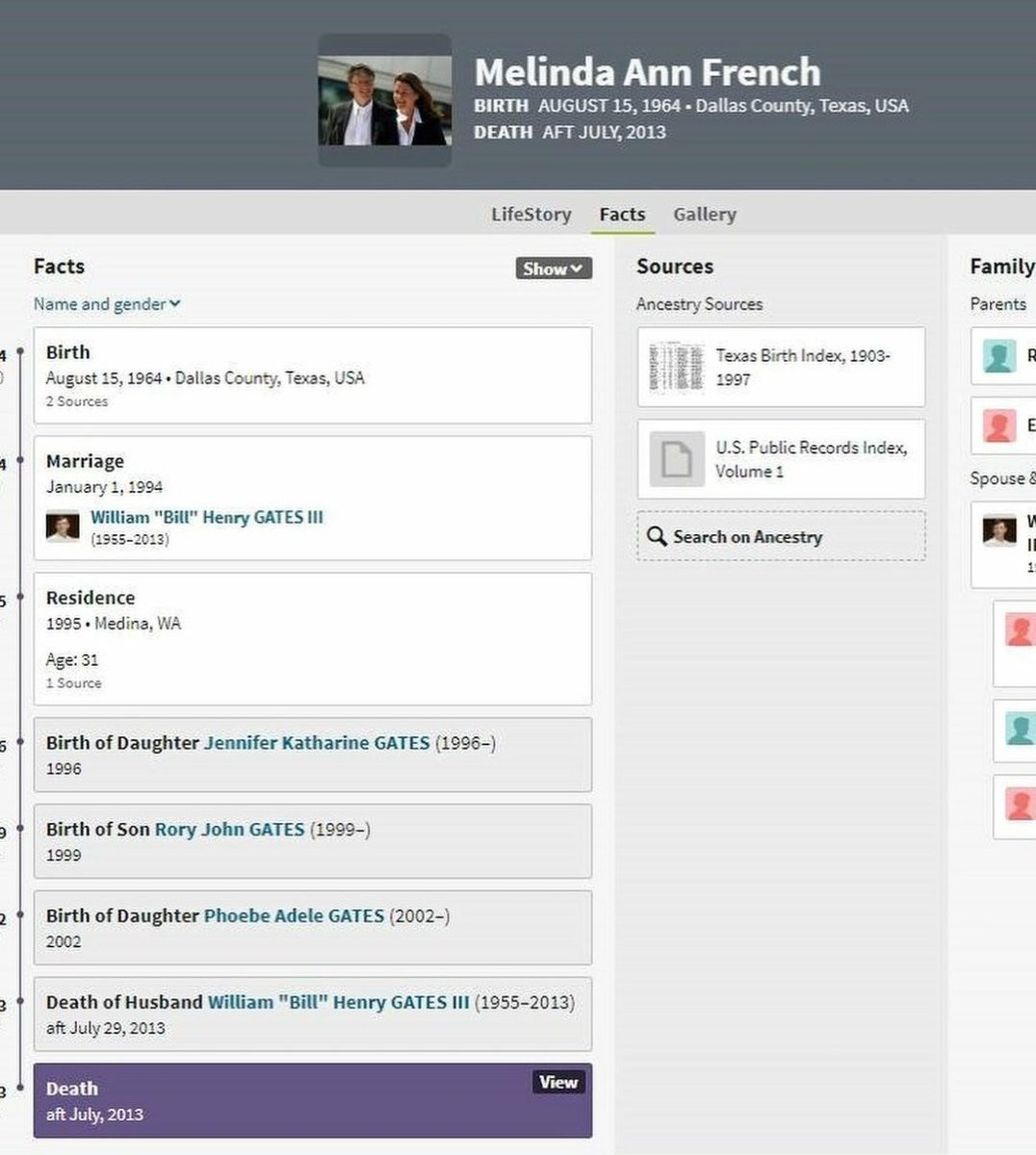Open Jennifer Katharine GATES link
Image resolution: width=1036 pixels, height=1155 pixels.
click(x=317, y=743)
